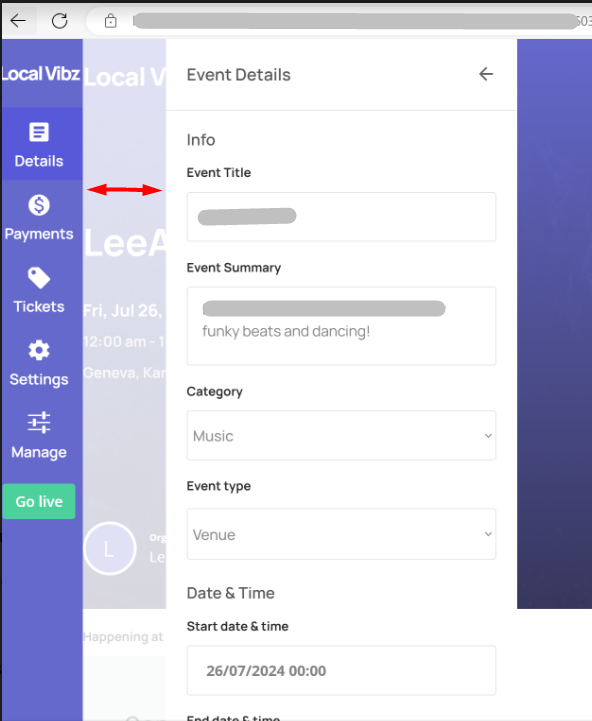The image size is (592, 721).
Task: Switch to the Tickets menu label
Action: tap(39, 306)
